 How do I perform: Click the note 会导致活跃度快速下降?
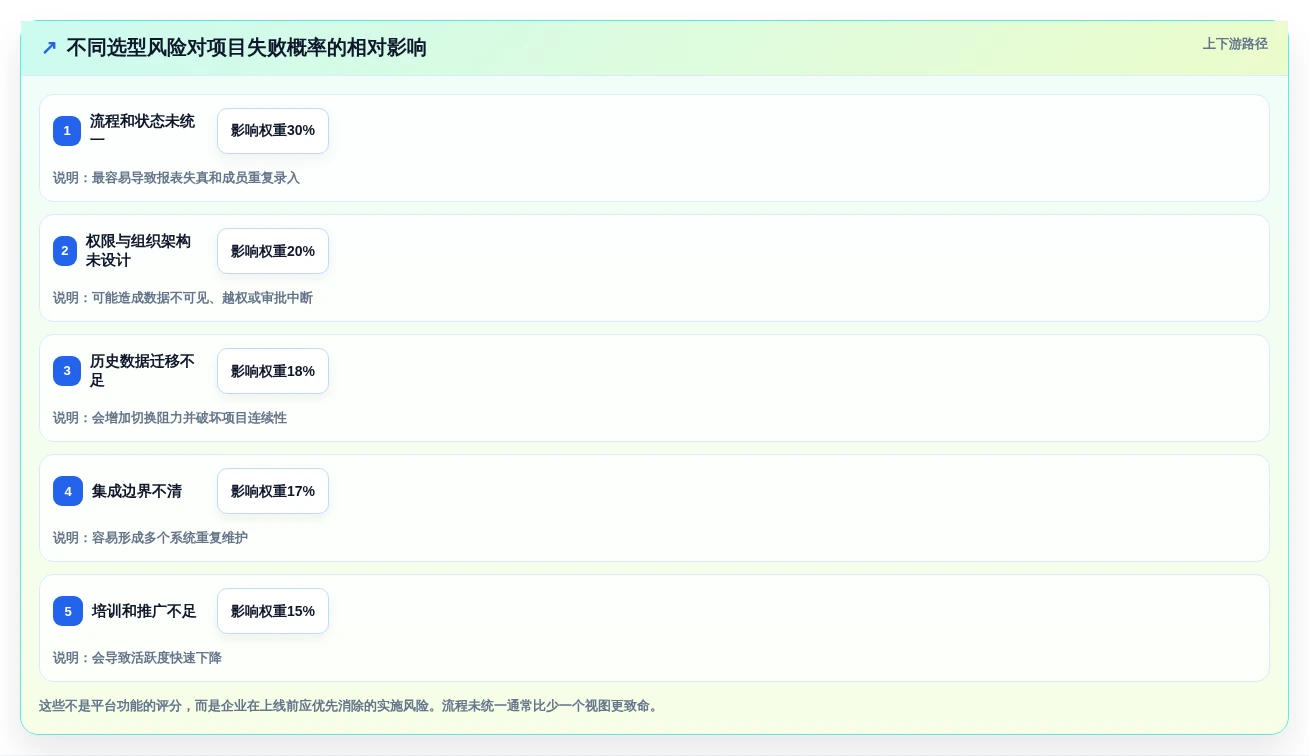pos(137,658)
